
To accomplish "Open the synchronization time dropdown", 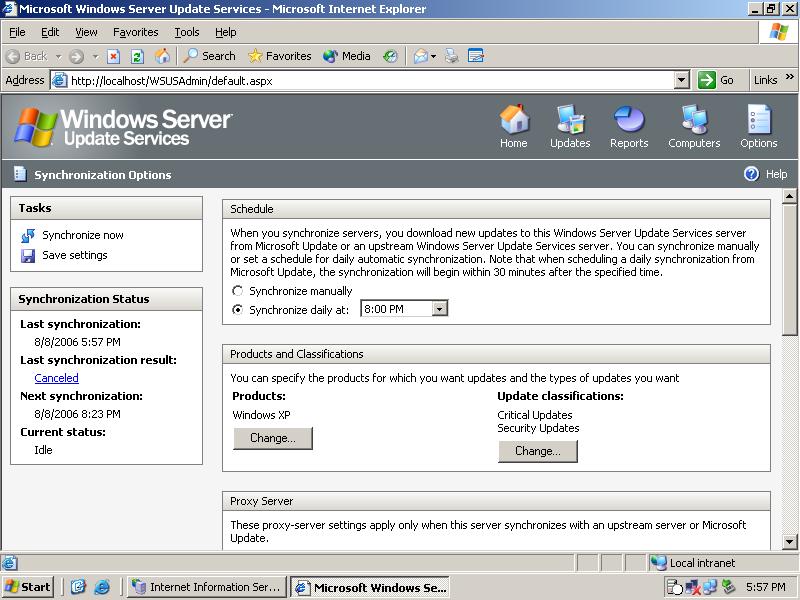I will pos(439,309).
